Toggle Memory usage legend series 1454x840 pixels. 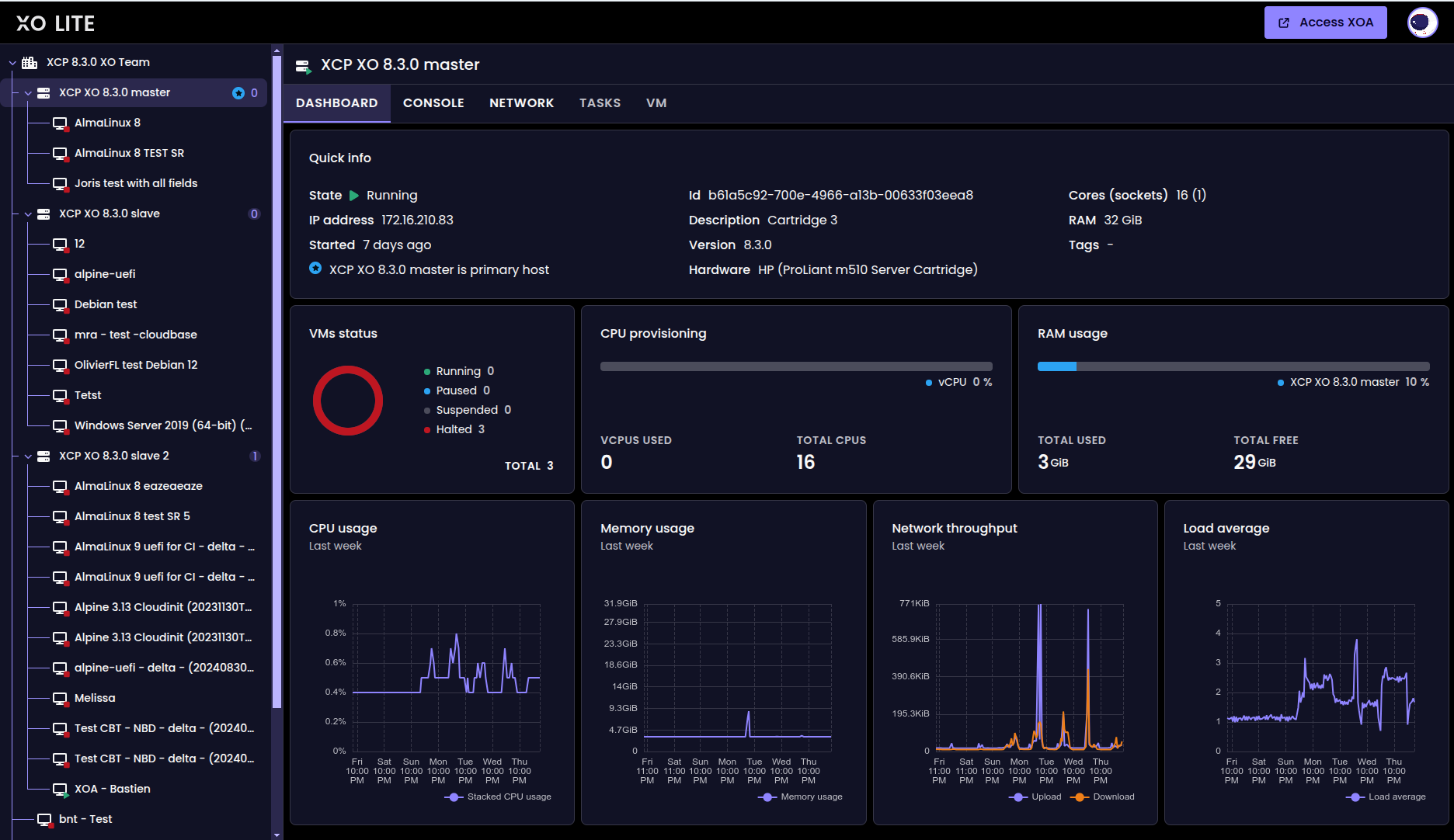point(800,797)
